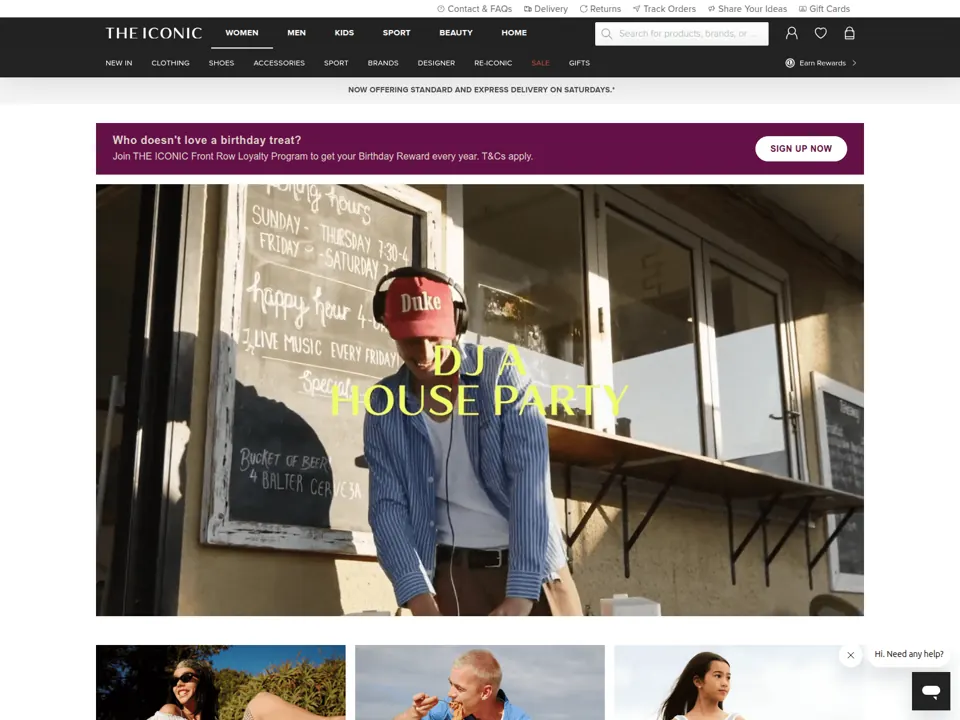The height and width of the screenshot is (720, 960).
Task: Open the Gift Cards link
Action: [x=824, y=9]
